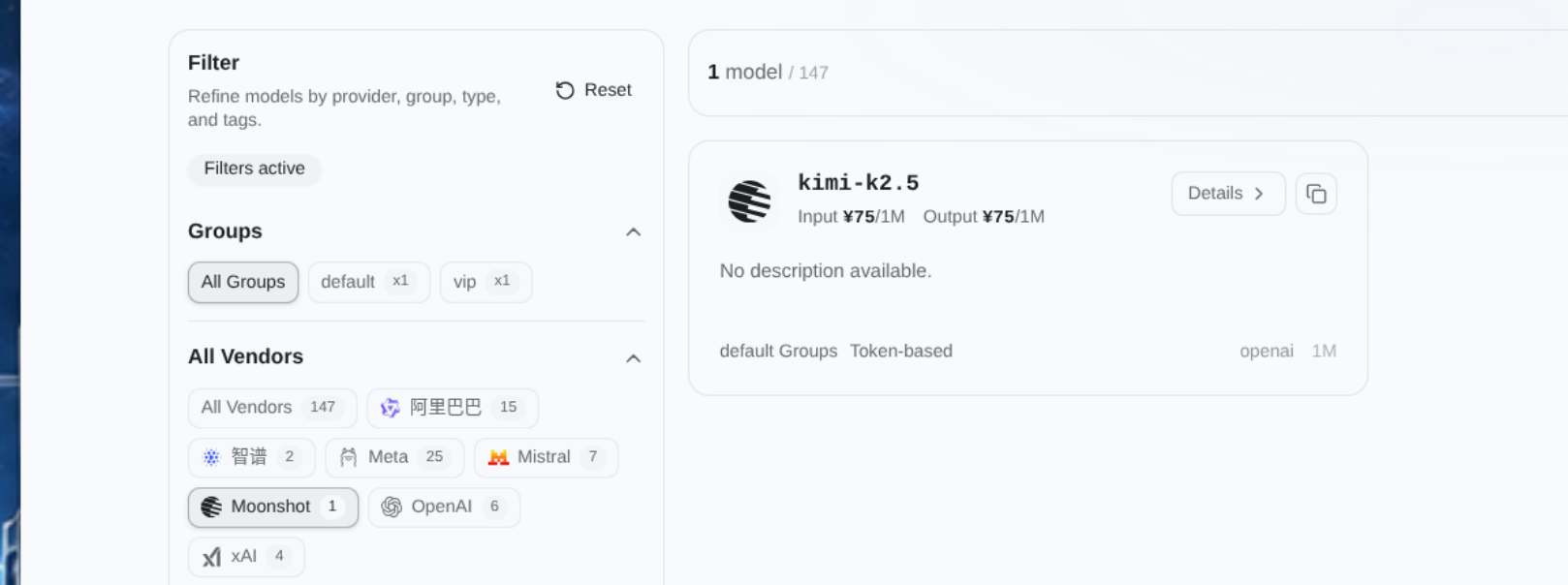Collapse the Groups section chevron
This screenshot has width=1568, height=585.
pos(633,231)
